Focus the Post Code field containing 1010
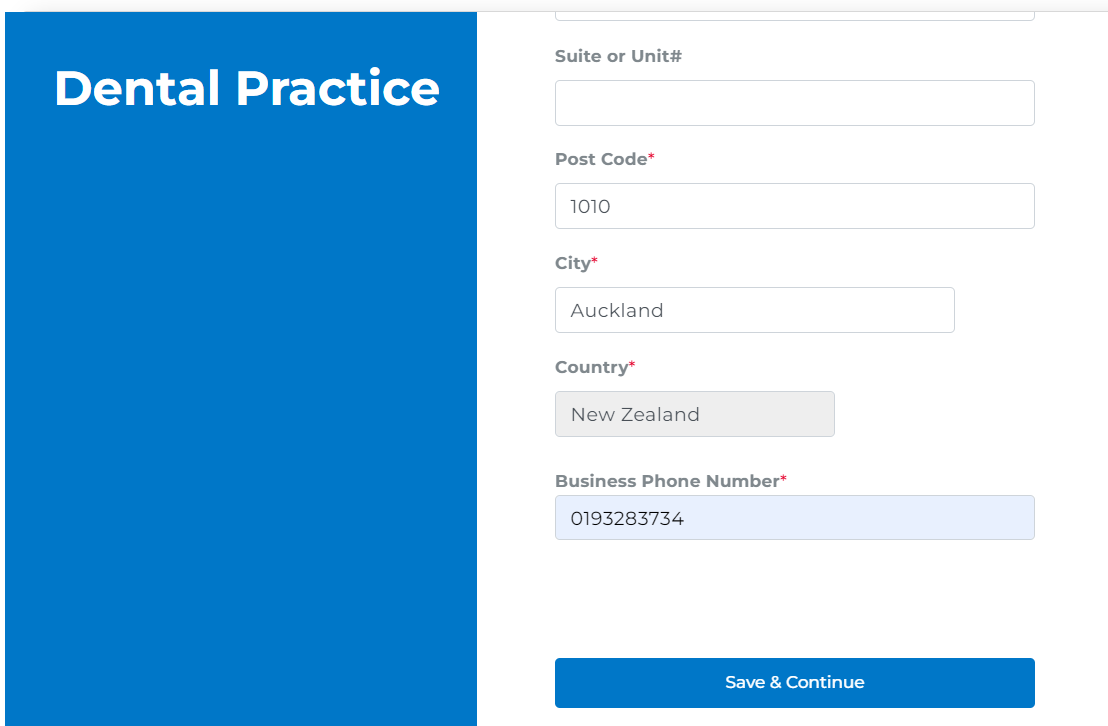The image size is (1108, 726). click(794, 206)
